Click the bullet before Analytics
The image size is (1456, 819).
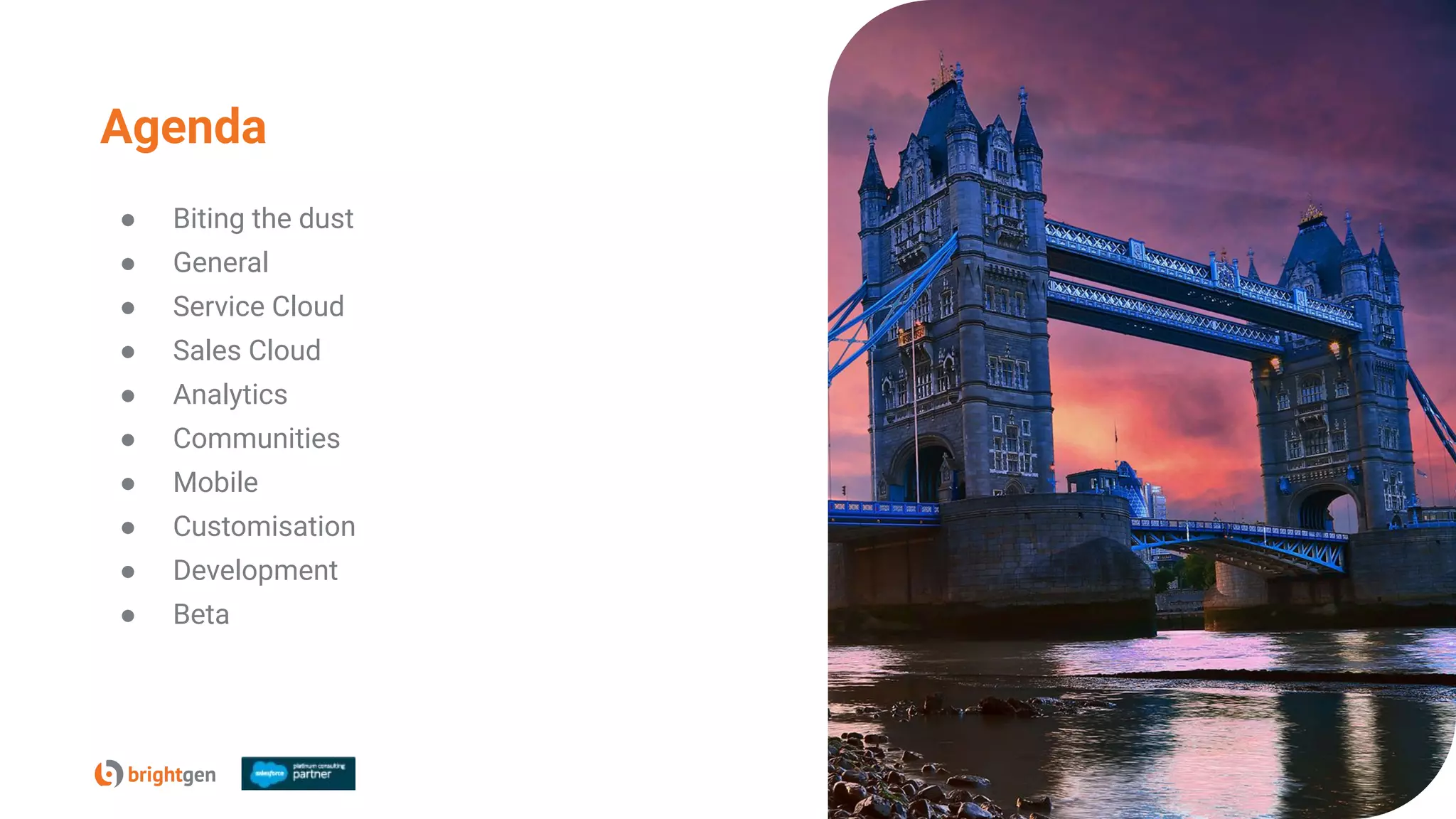click(128, 396)
